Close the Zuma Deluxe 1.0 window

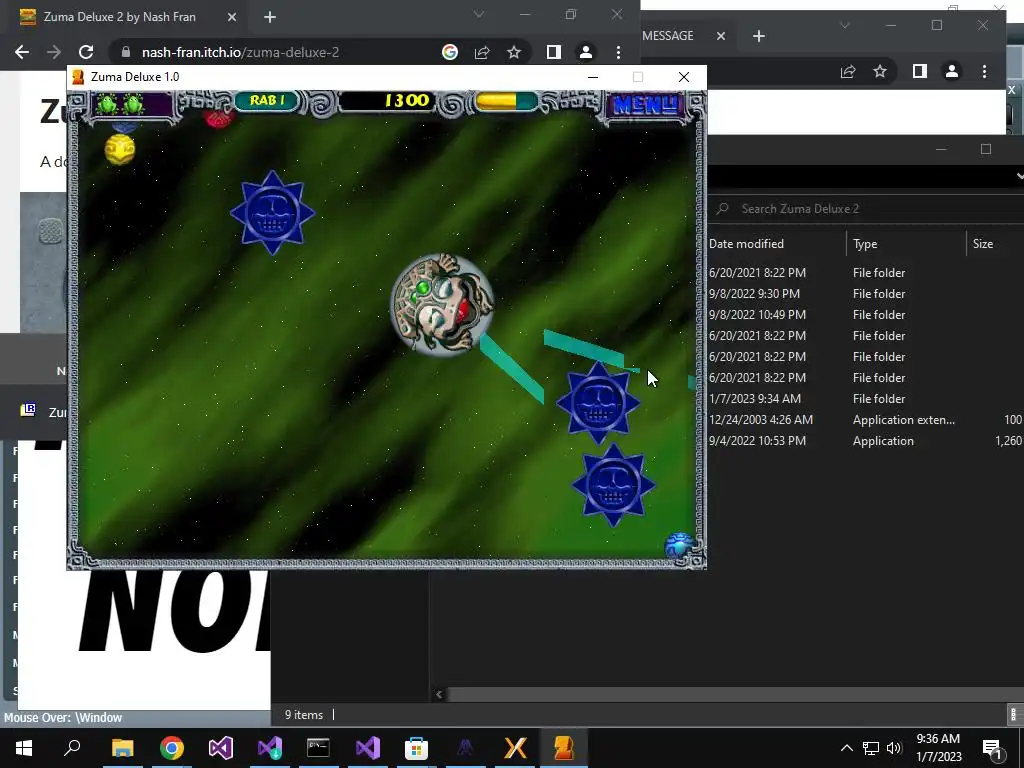tap(684, 77)
